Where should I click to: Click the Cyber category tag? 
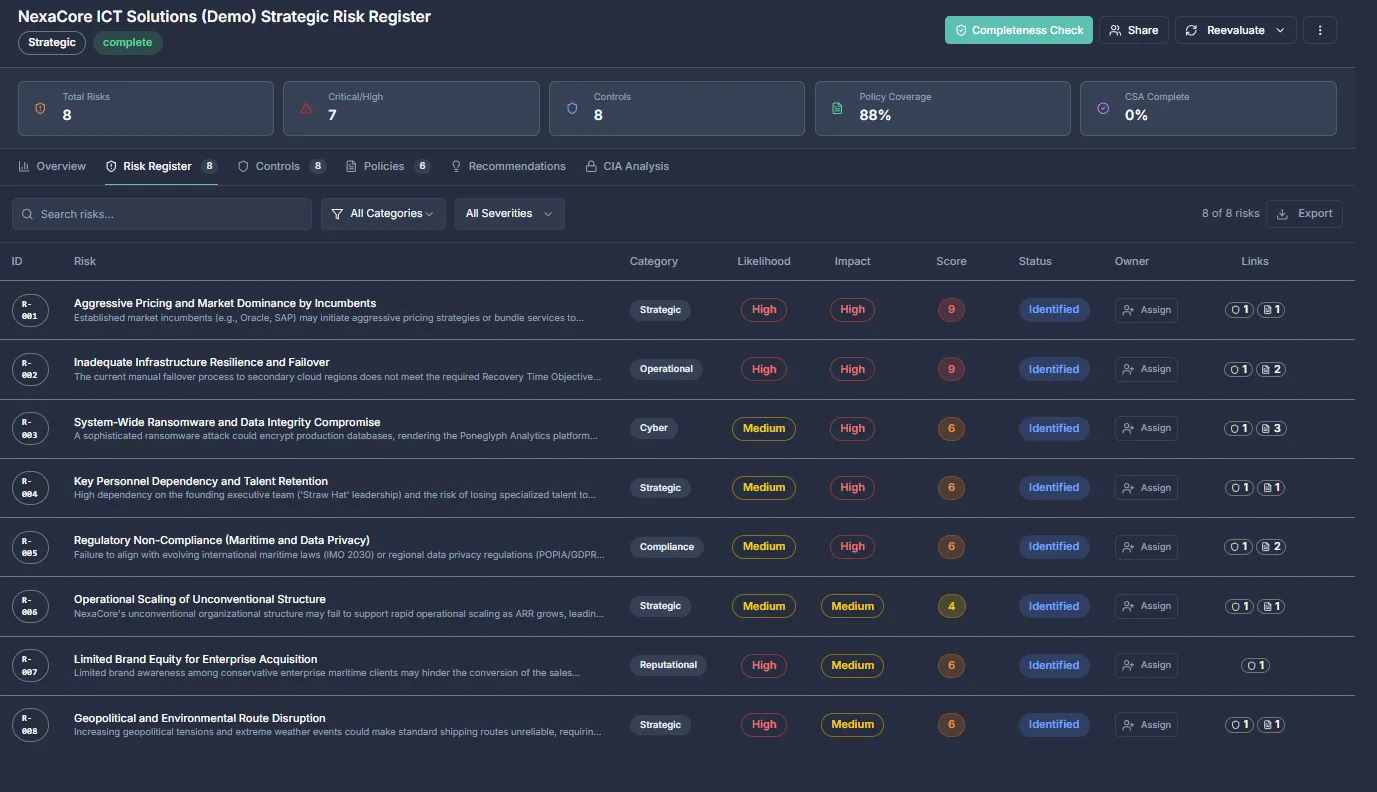[654, 428]
